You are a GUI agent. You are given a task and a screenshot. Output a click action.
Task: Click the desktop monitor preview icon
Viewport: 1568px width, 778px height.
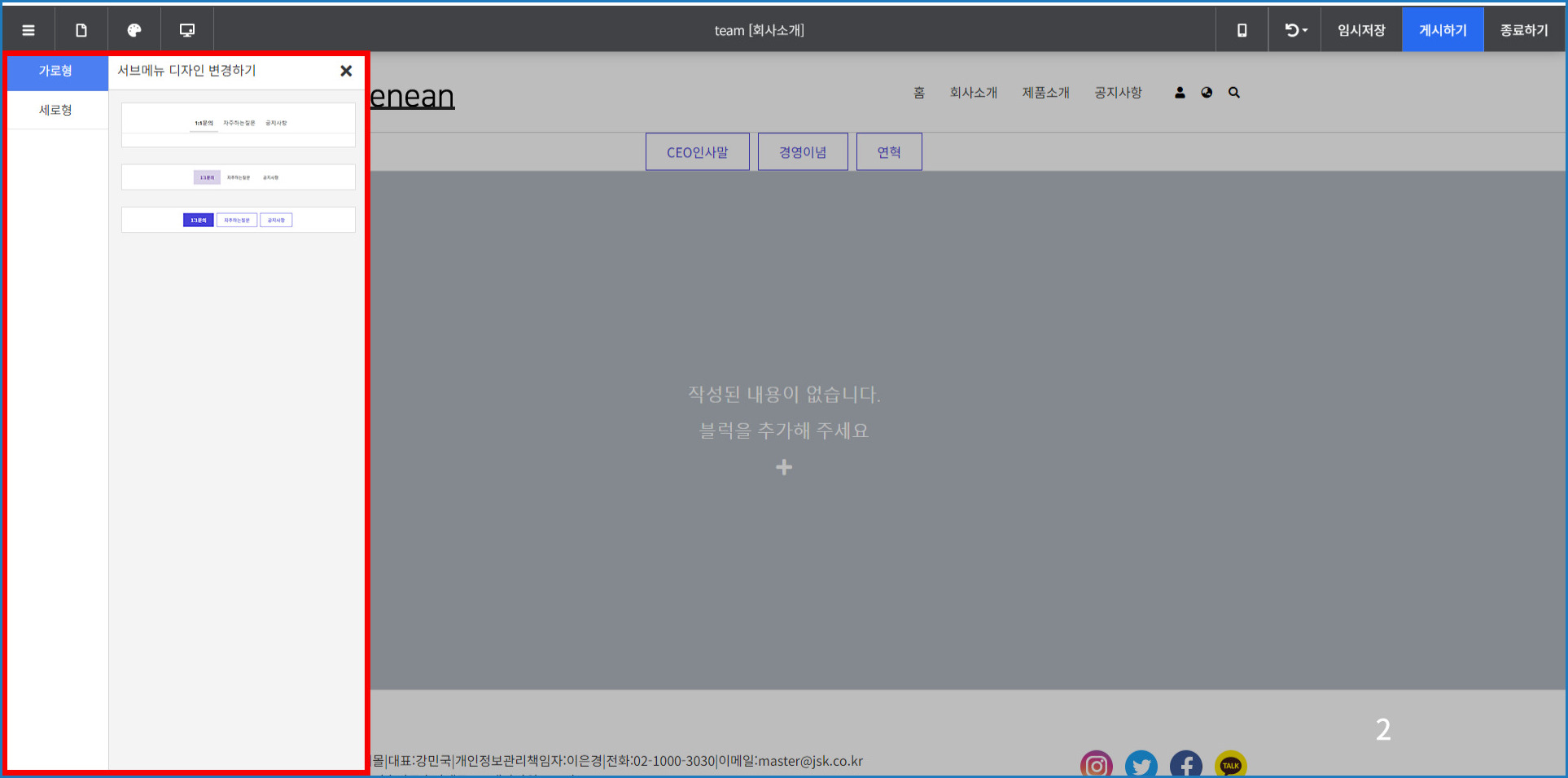pos(187,30)
